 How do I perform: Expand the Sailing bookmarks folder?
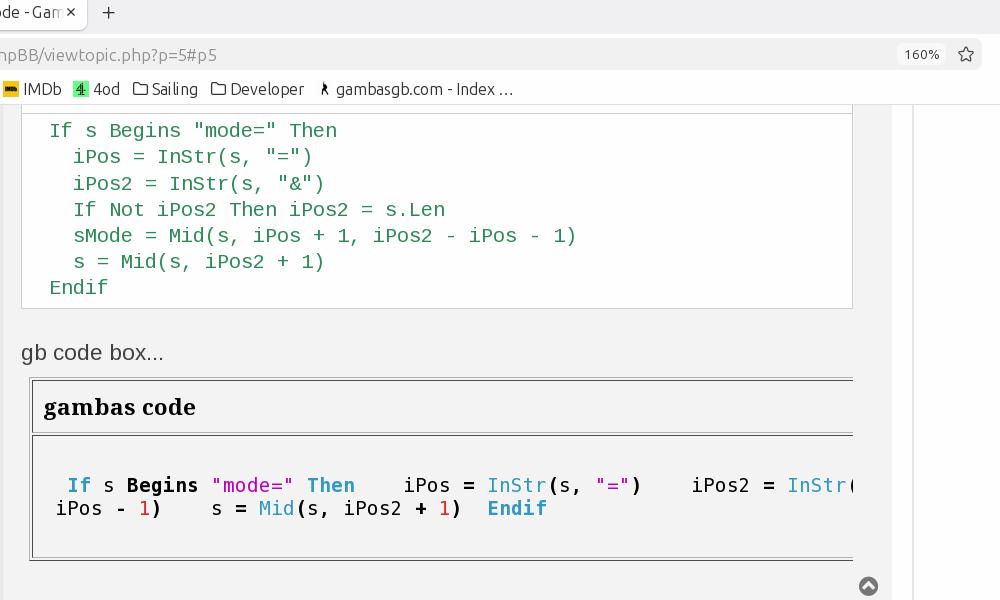[x=165, y=89]
